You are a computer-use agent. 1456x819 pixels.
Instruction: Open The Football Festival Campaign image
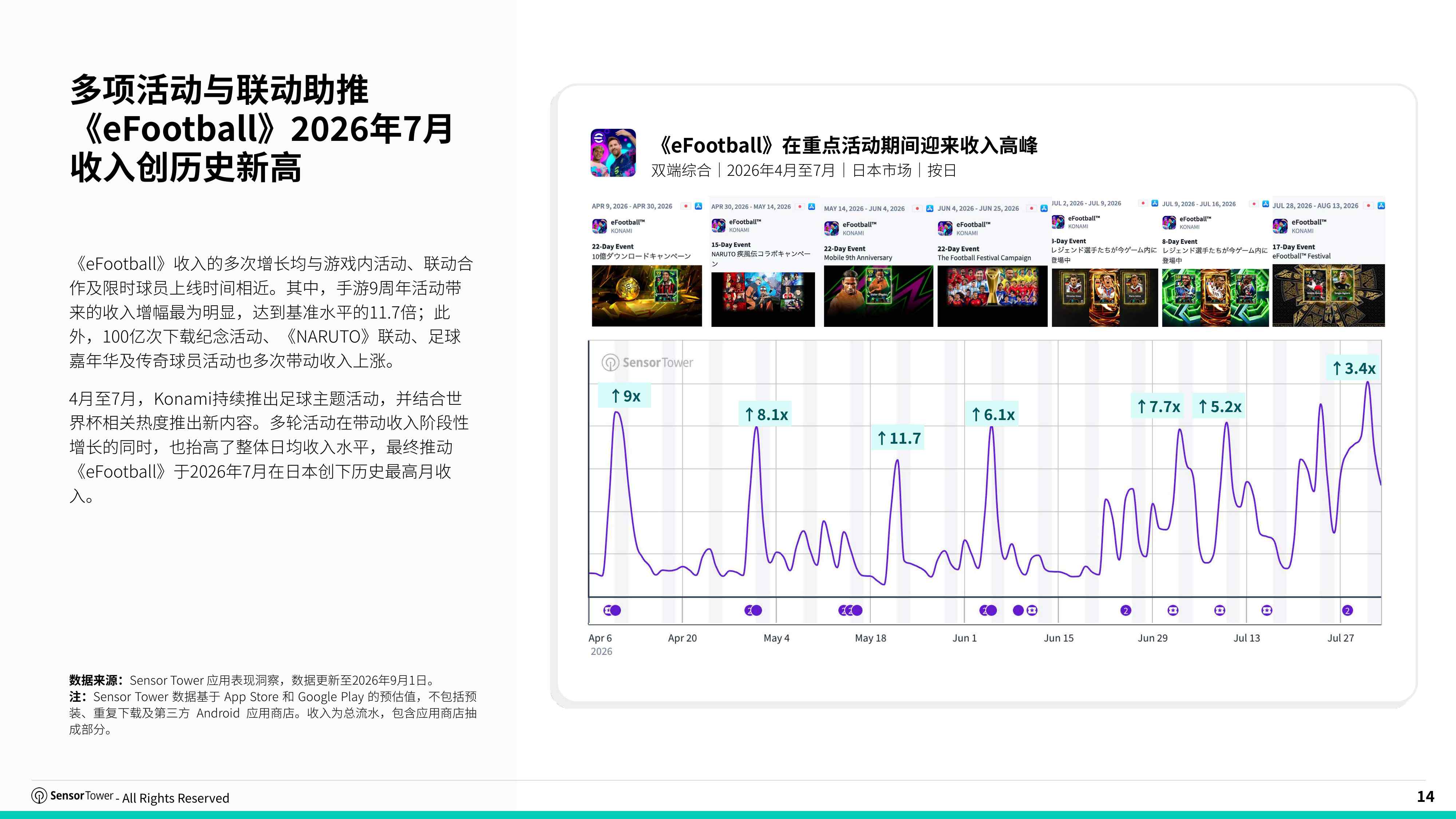coord(992,296)
